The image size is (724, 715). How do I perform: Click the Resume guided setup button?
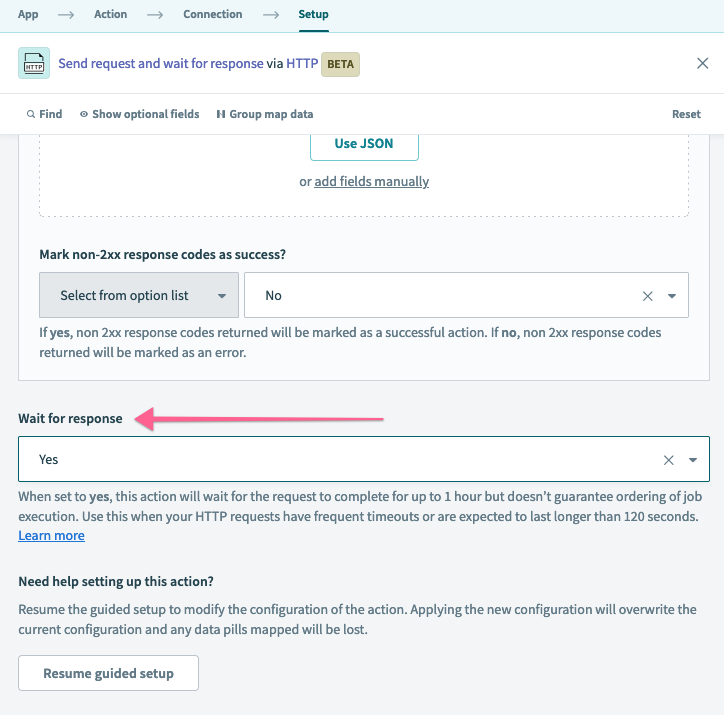[108, 673]
